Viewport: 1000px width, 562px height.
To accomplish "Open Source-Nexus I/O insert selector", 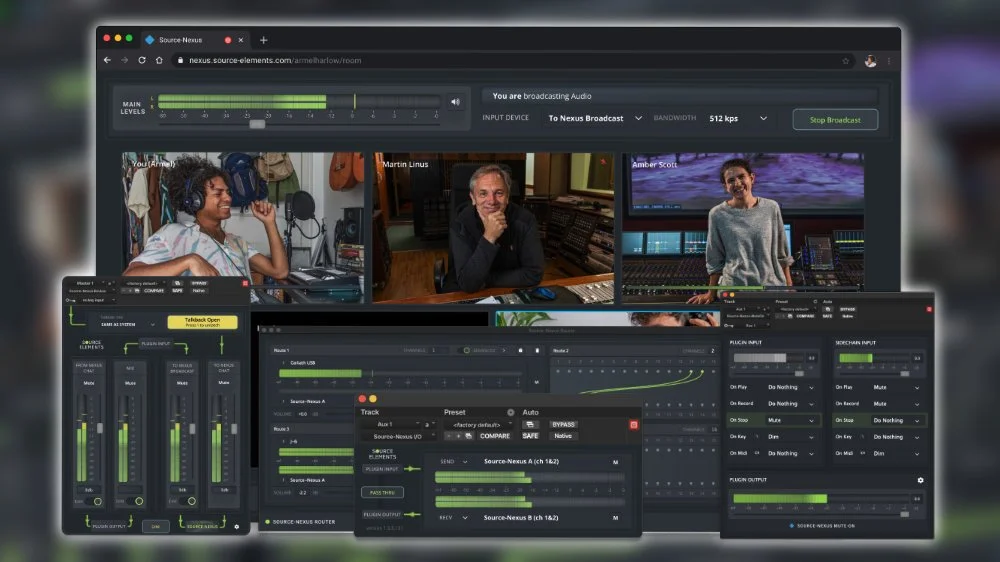I will click(398, 436).
